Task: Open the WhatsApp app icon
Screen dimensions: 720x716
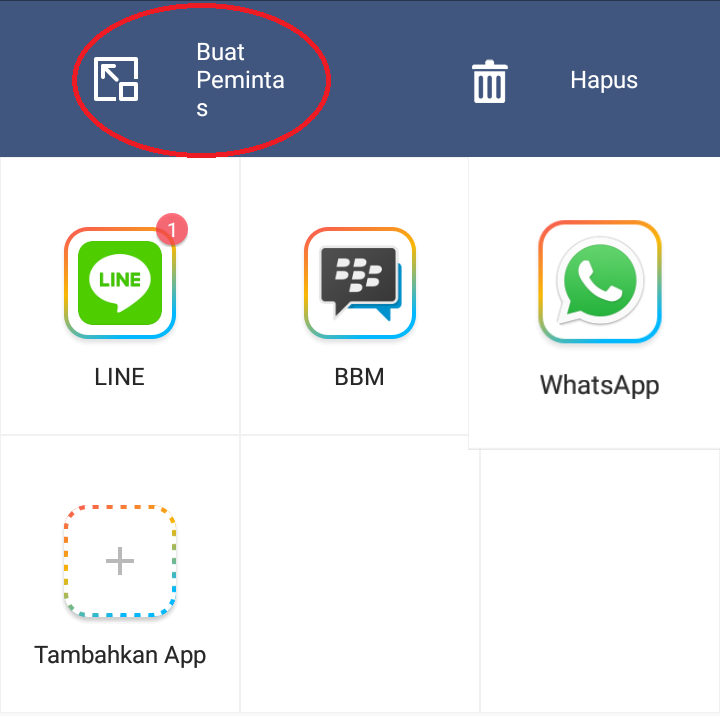Action: [600, 281]
